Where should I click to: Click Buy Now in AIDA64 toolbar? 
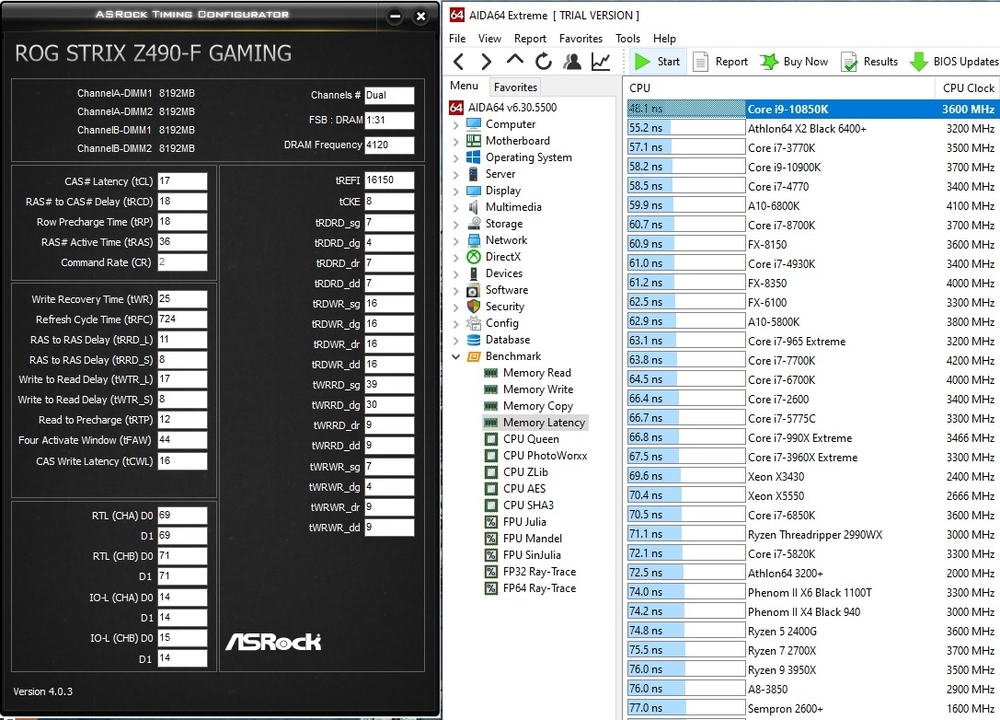pos(794,61)
